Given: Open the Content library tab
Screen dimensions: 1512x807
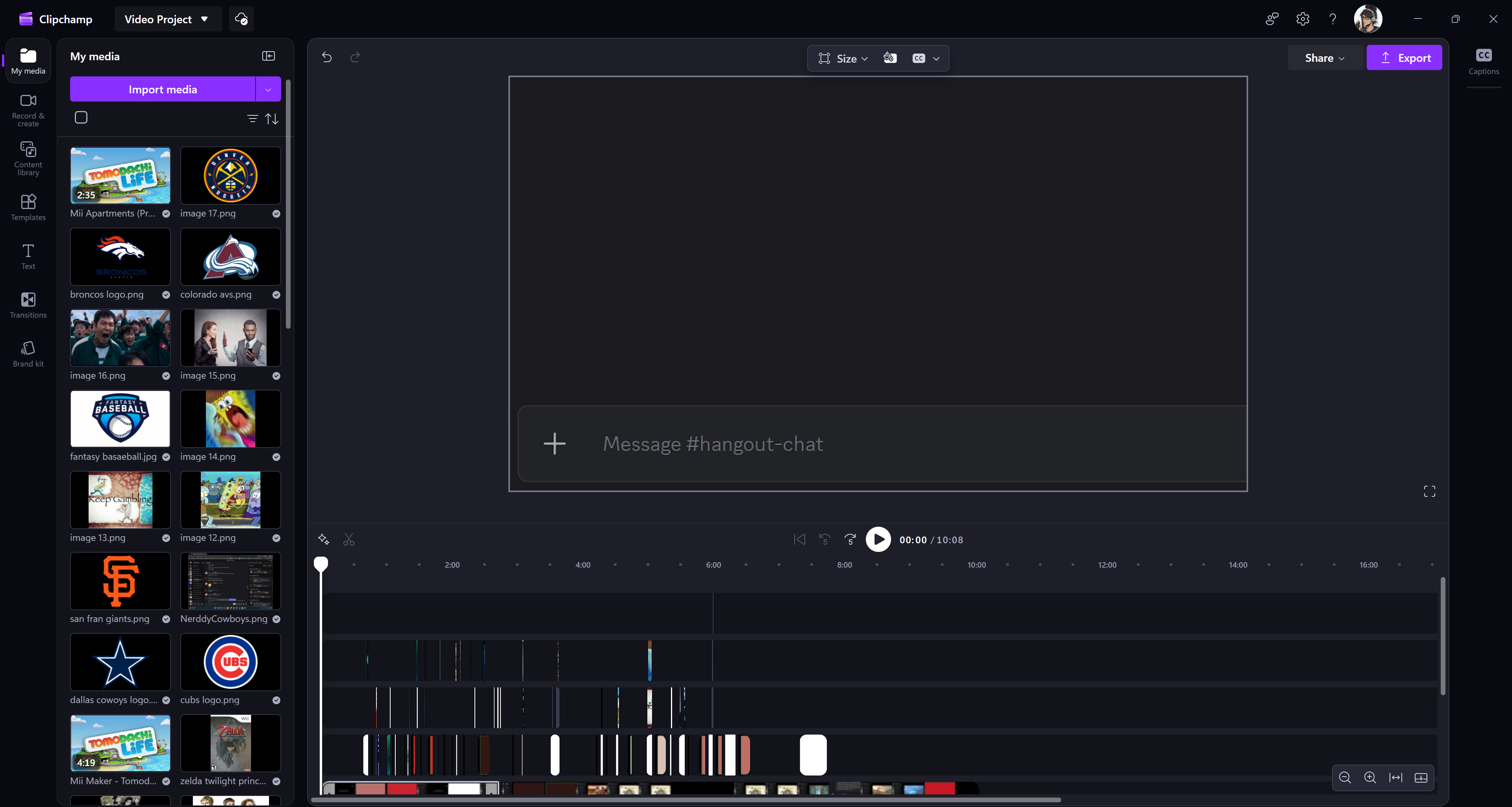Looking at the screenshot, I should pos(28,159).
